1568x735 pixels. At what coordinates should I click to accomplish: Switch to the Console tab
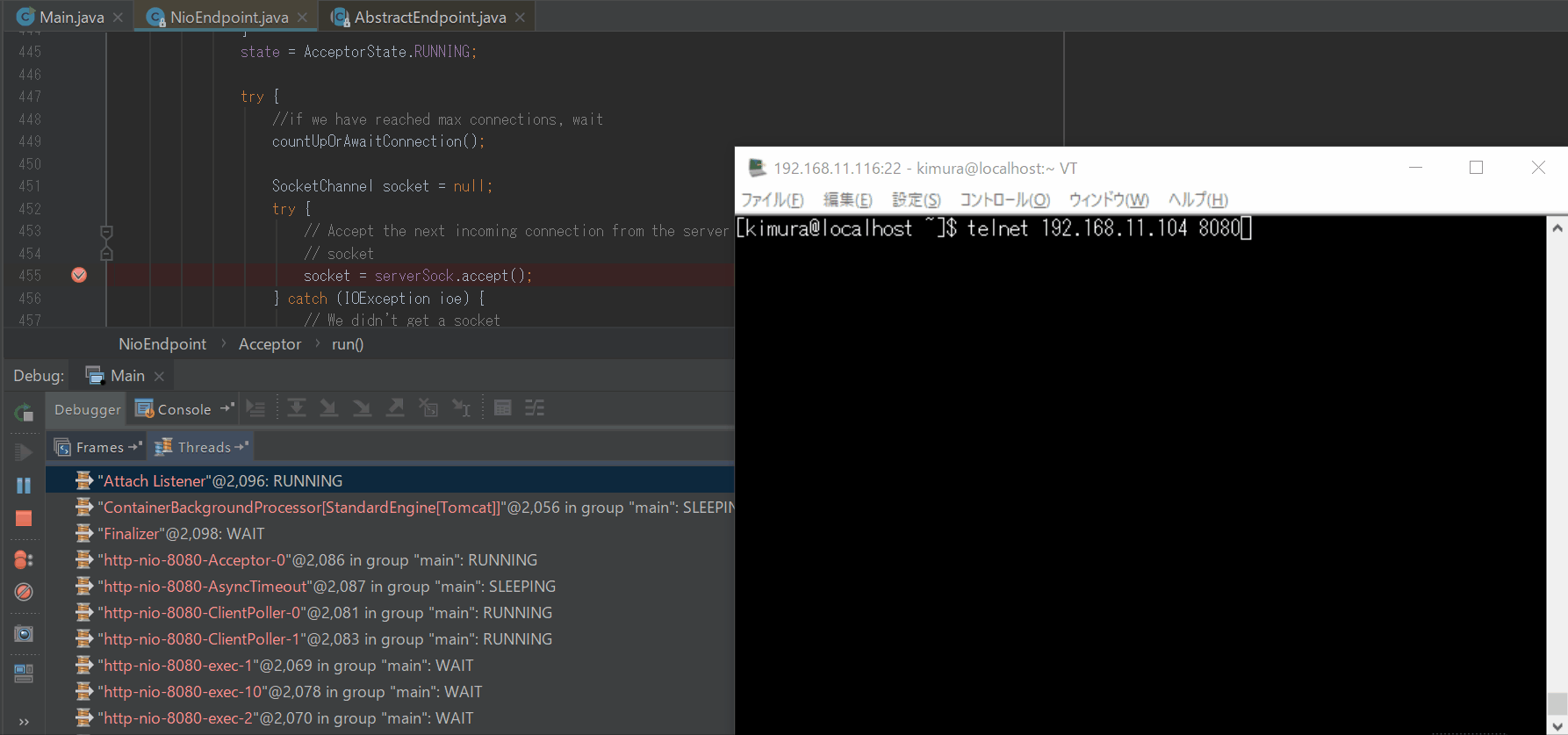coord(174,409)
